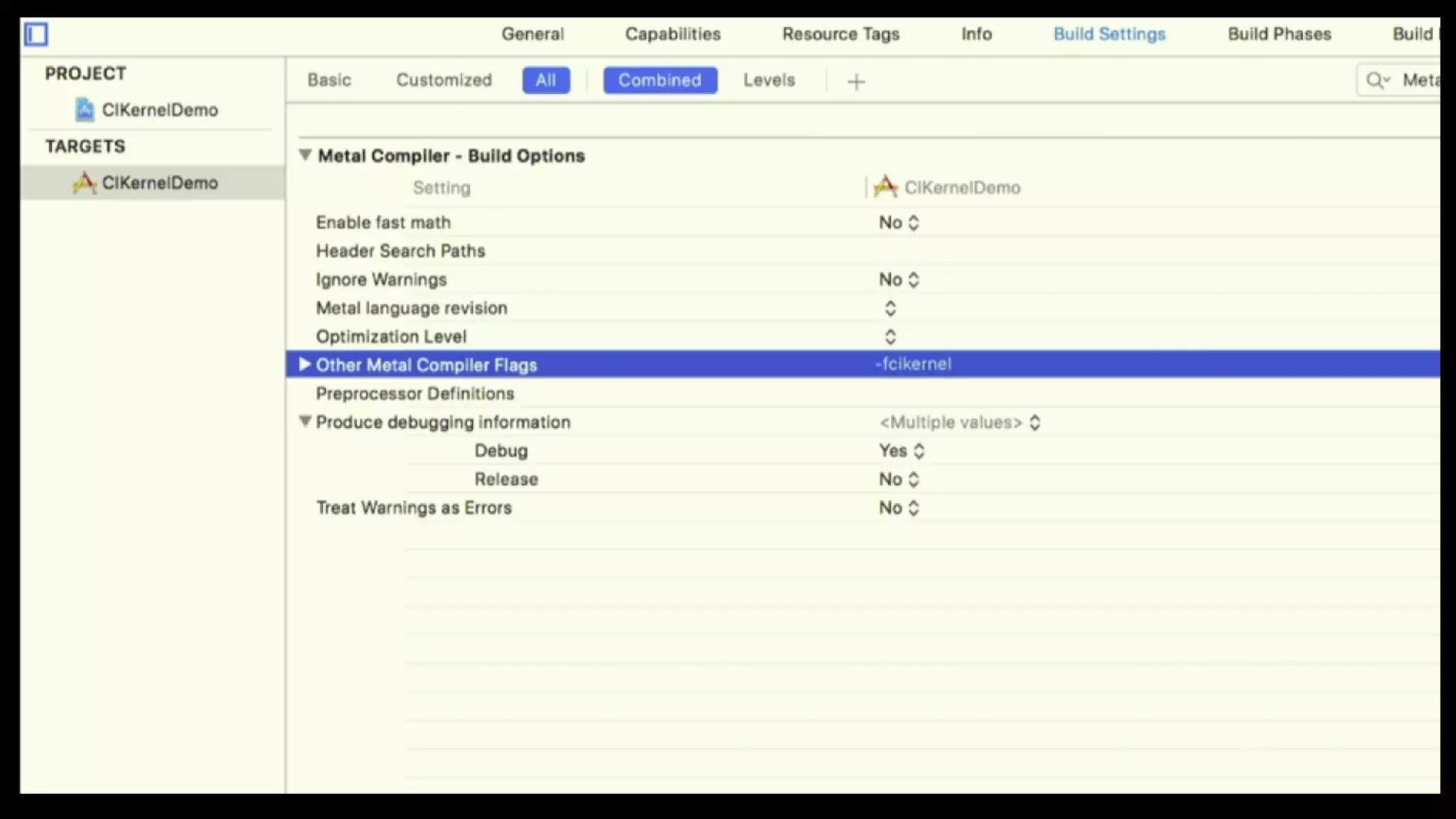Open the Build Phases tab

[1279, 34]
